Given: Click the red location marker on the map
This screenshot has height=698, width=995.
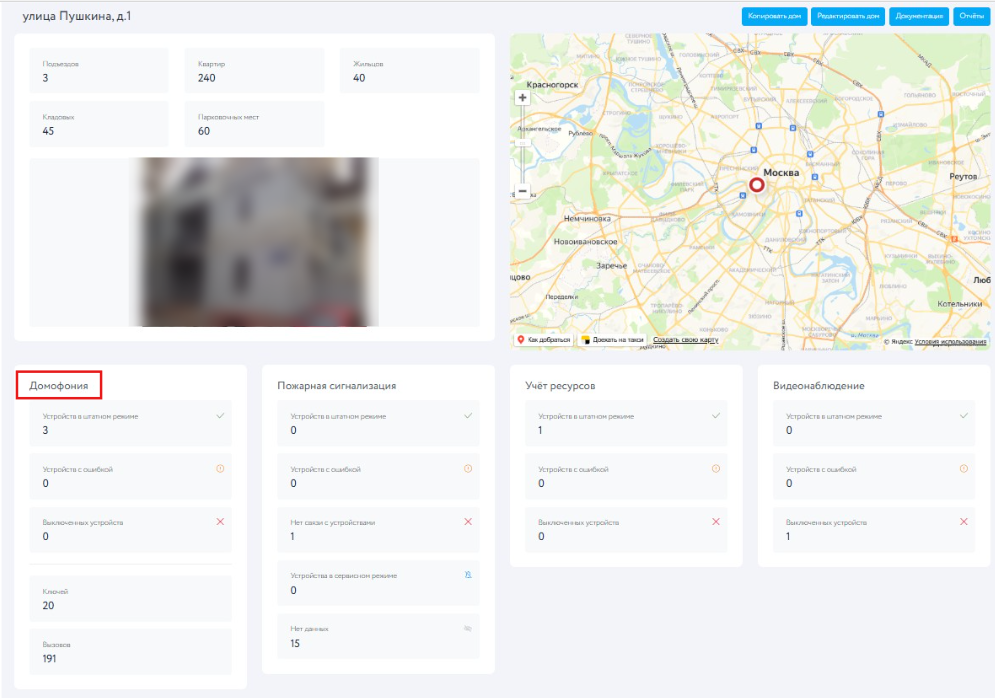Looking at the screenshot, I should coord(757,185).
